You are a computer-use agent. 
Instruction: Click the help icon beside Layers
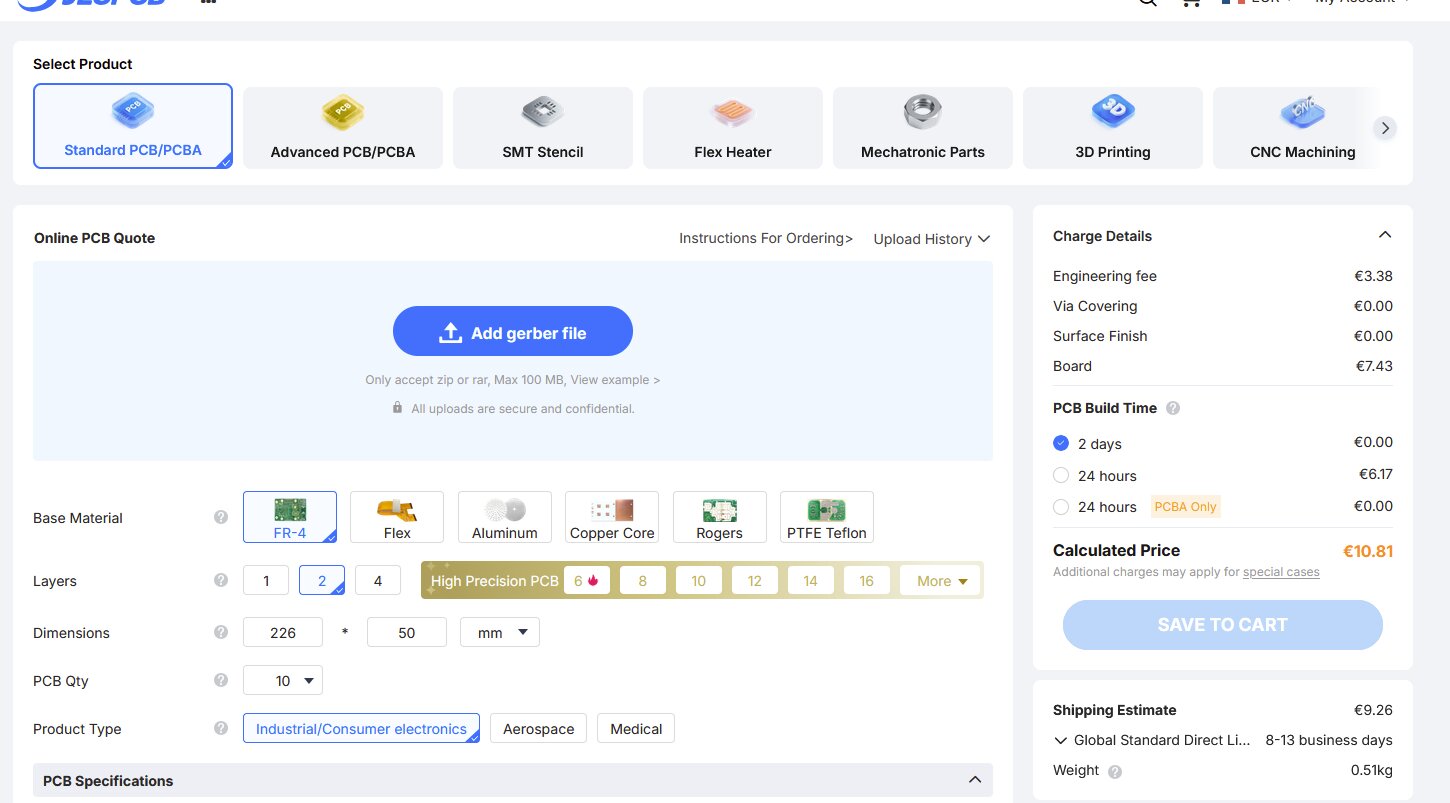point(221,580)
